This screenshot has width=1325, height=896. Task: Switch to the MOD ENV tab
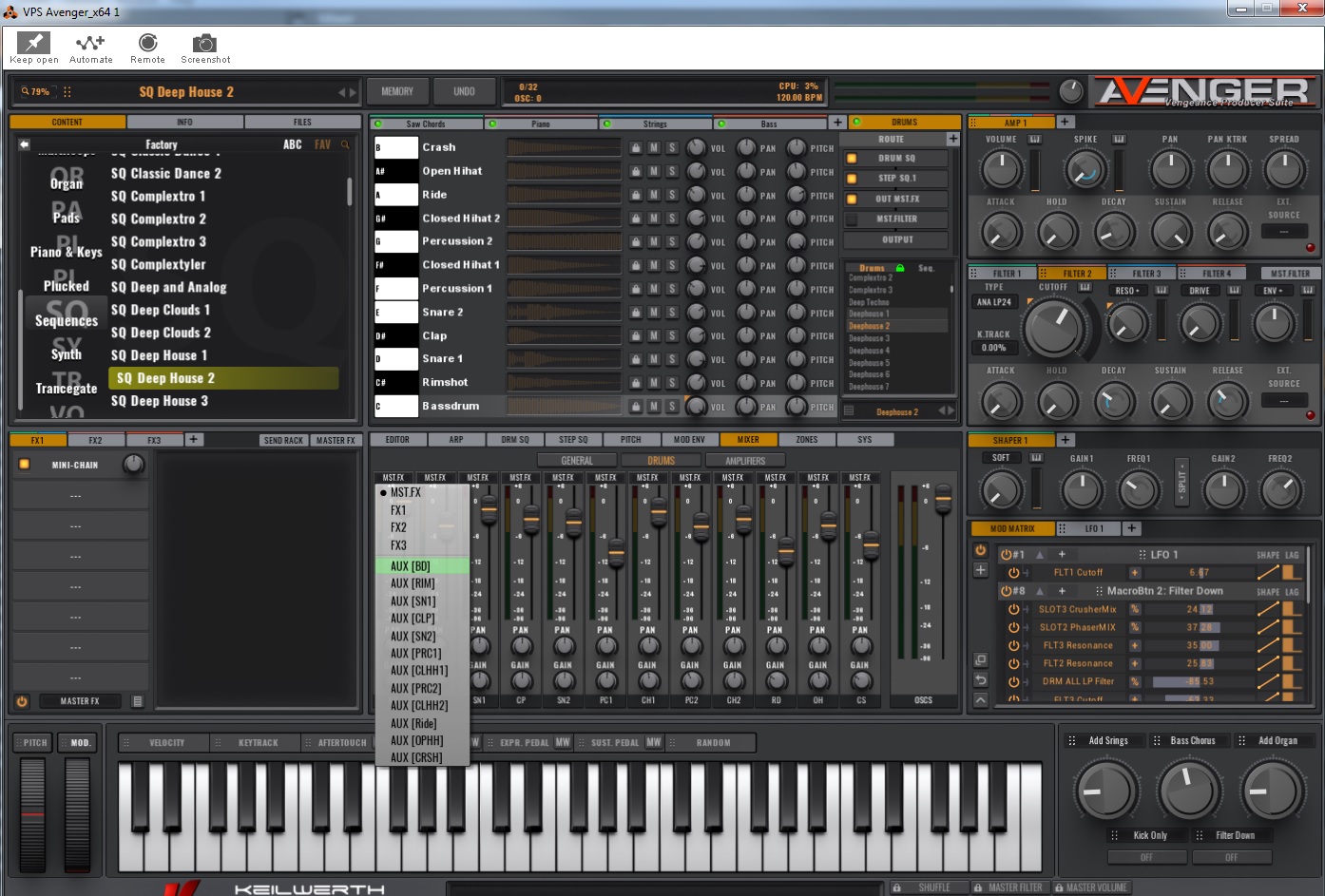[689, 440]
